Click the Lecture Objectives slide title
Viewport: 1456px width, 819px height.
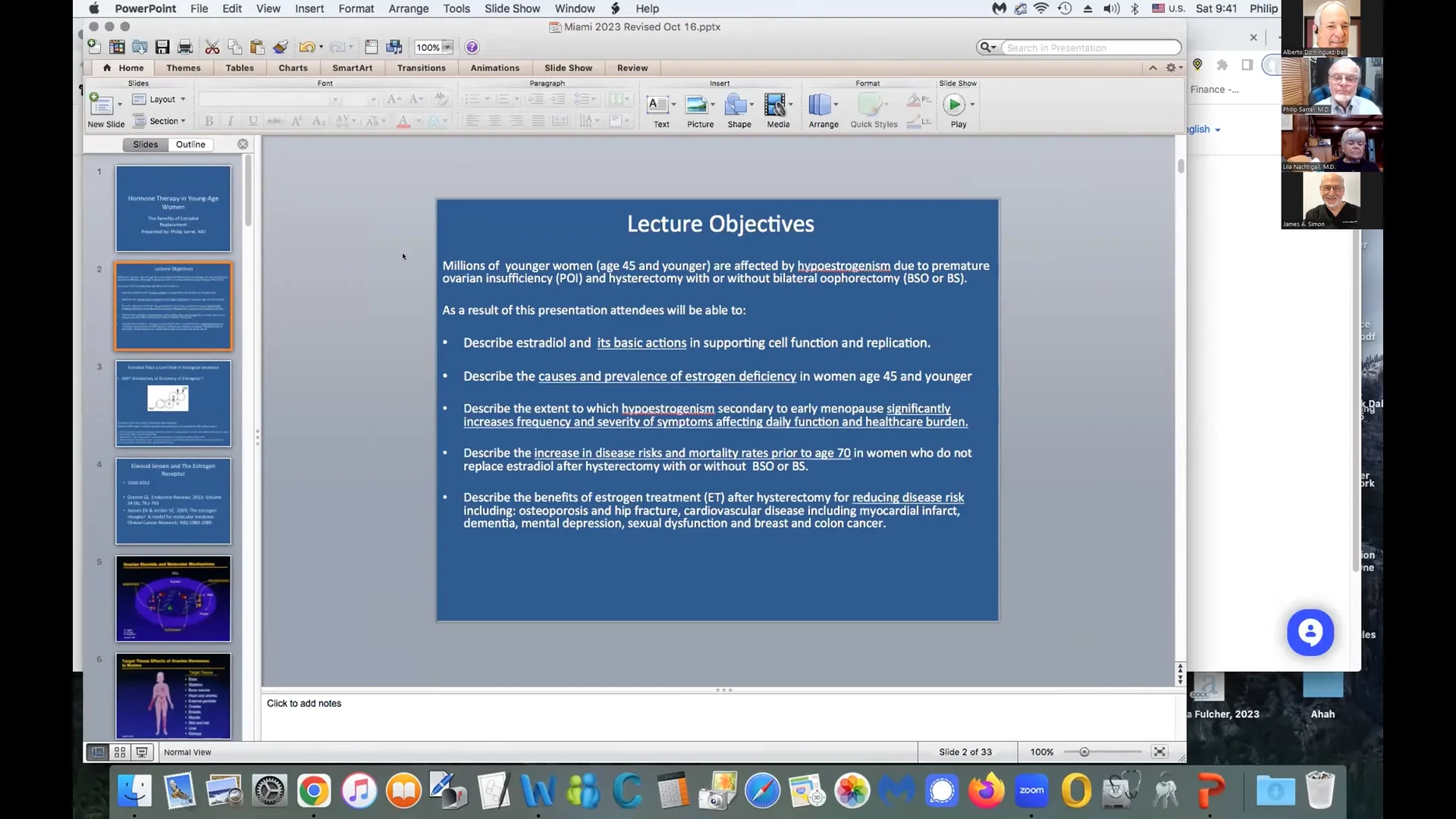point(720,224)
